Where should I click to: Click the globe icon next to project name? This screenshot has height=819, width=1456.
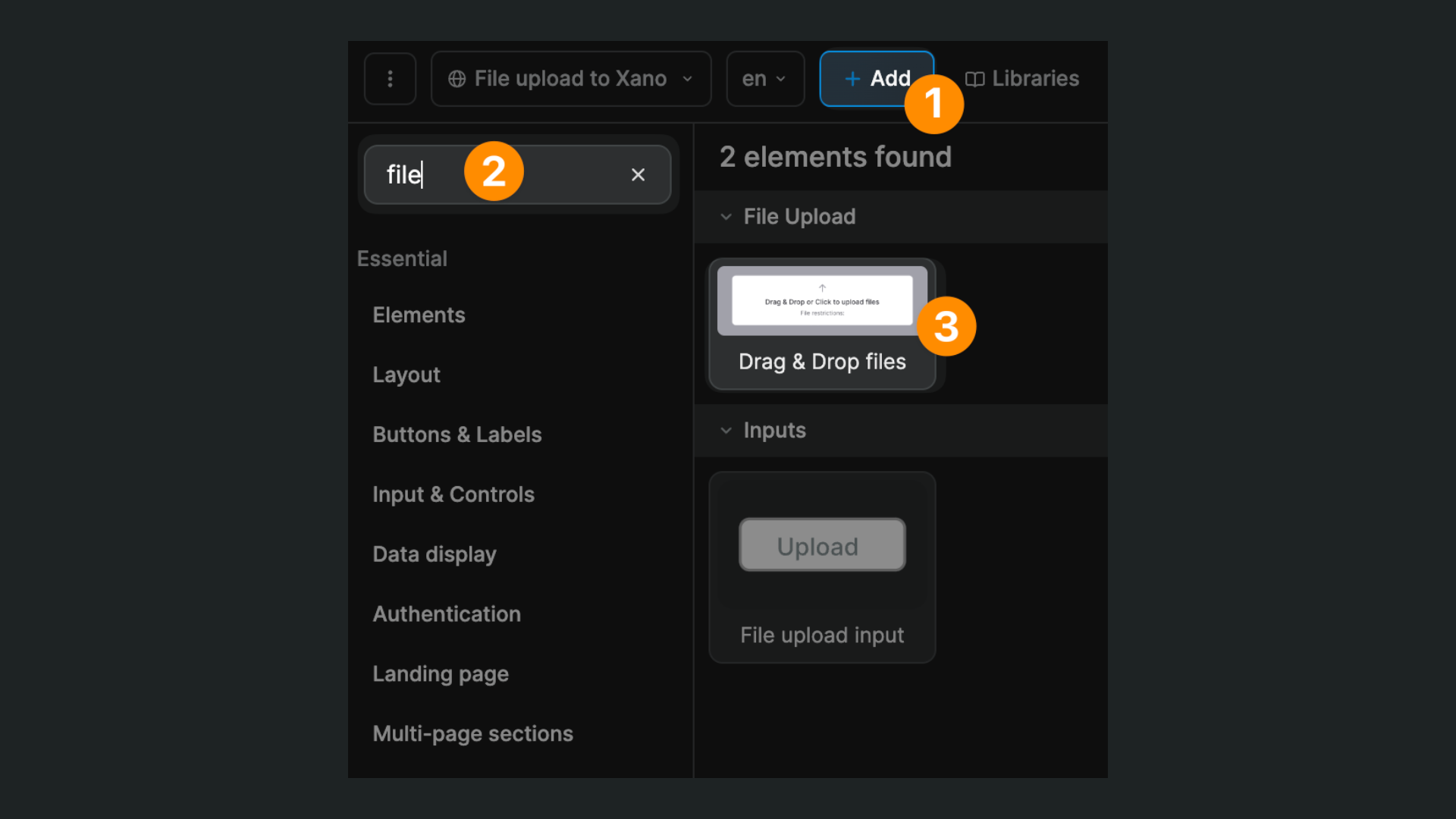click(457, 78)
